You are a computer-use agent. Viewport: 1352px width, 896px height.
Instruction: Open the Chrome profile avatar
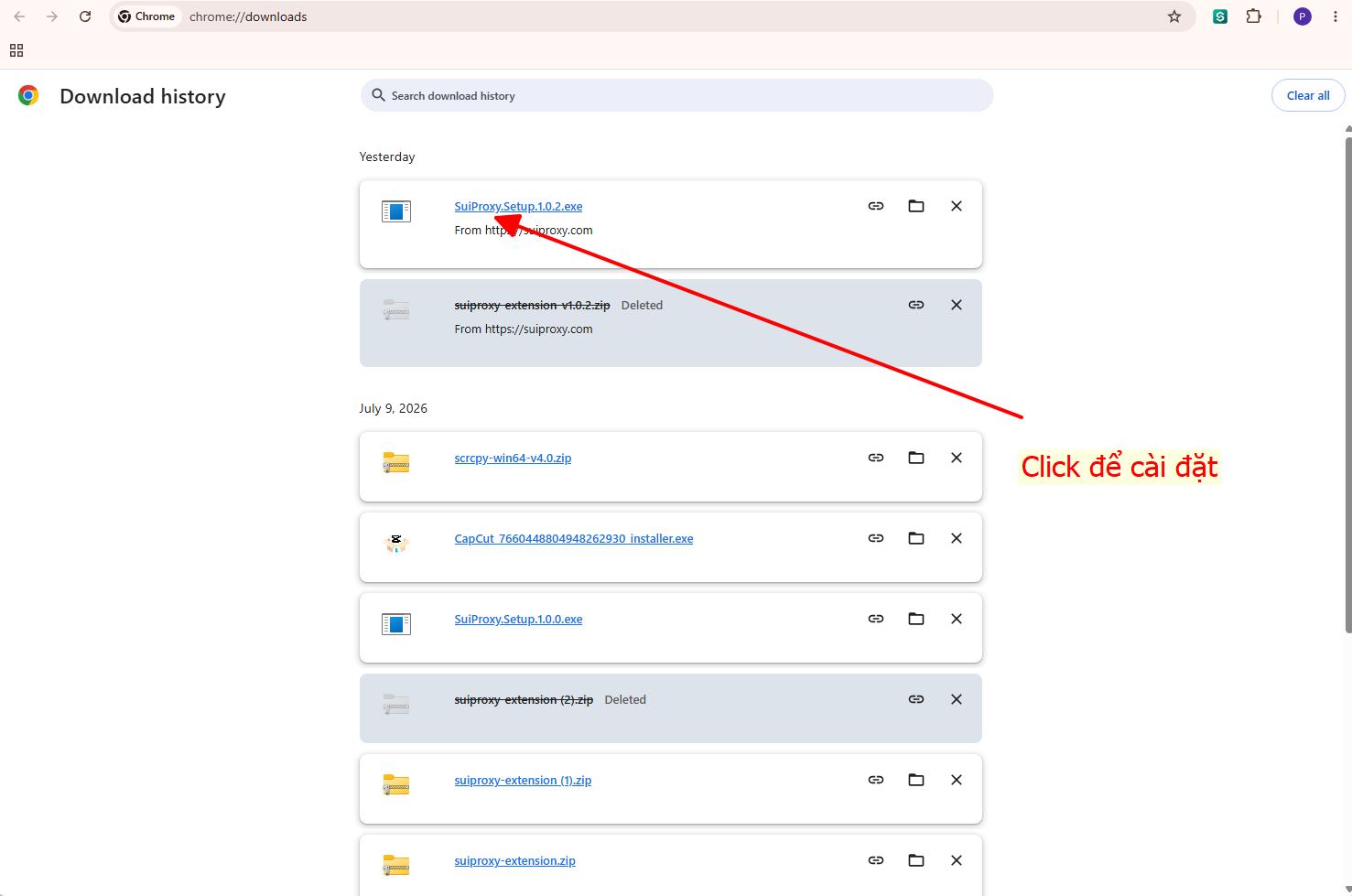(x=1303, y=16)
